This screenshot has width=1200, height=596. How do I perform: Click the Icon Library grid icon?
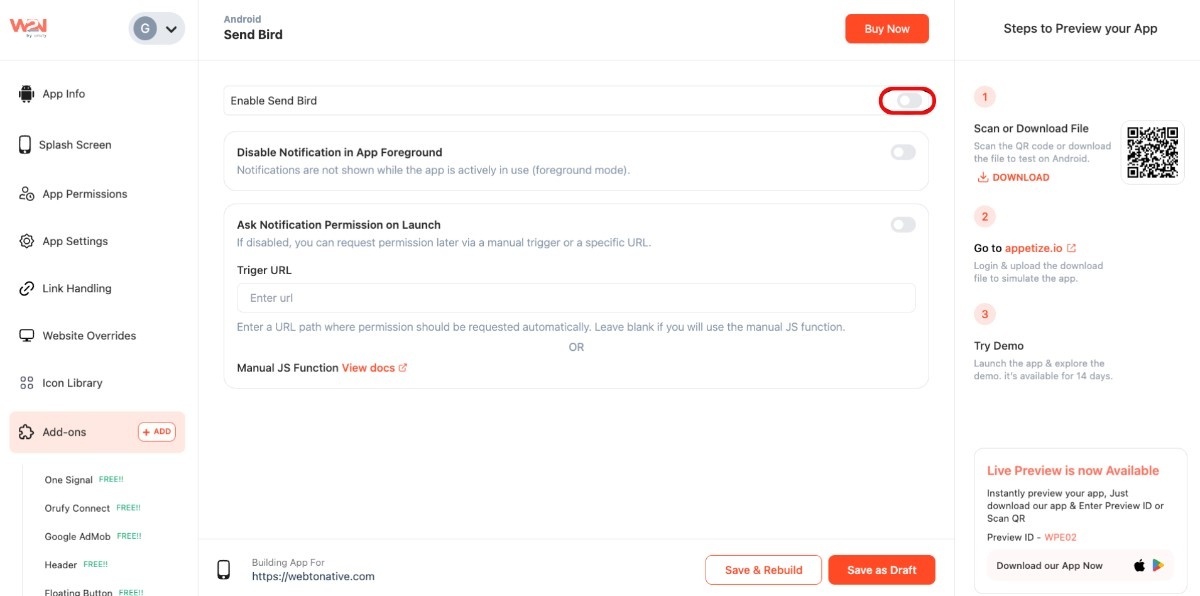pos(27,383)
